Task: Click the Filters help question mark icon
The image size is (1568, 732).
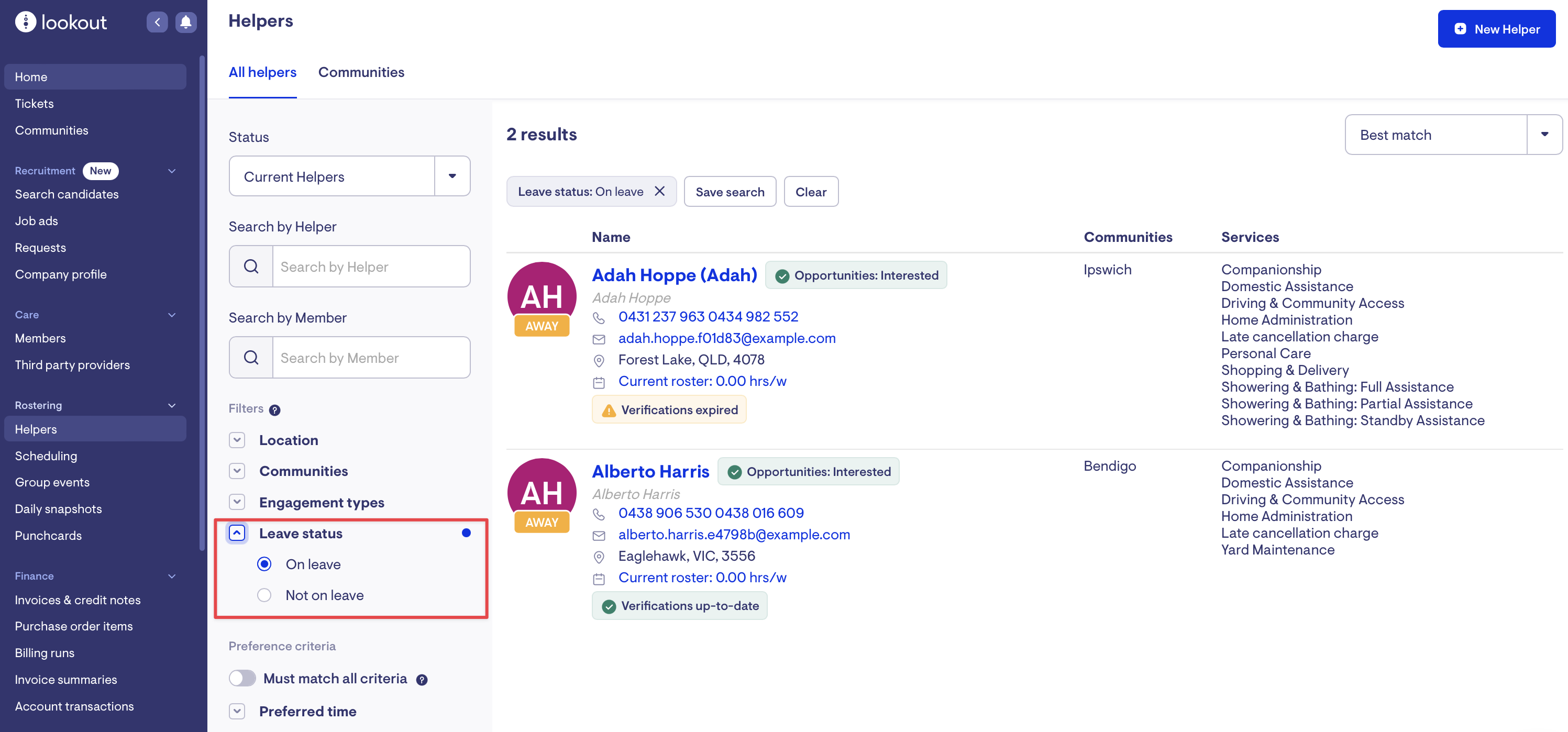Action: click(274, 410)
